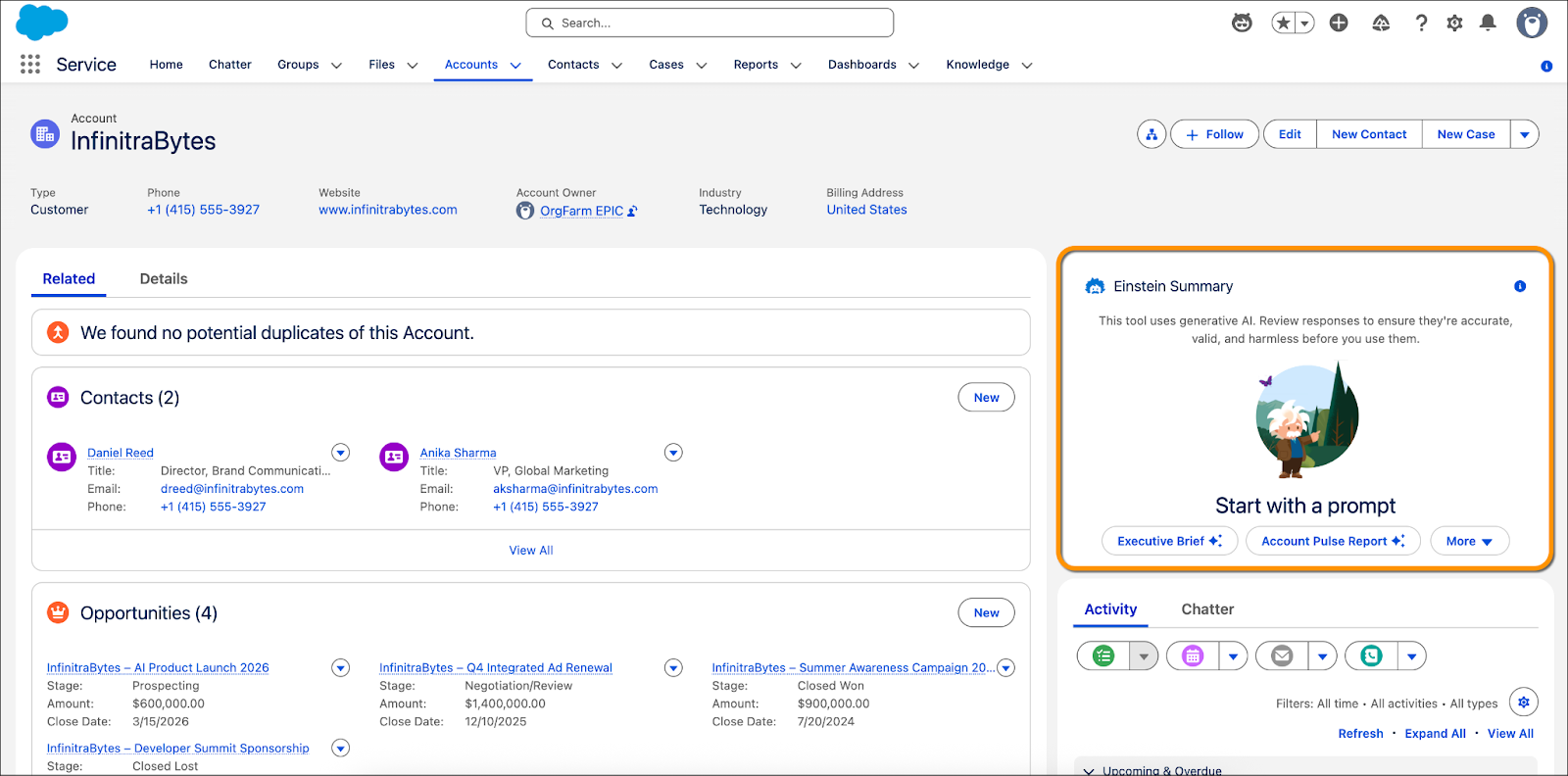Open the New Event dropdown arrow
The image size is (1568, 776).
pyautogui.click(x=1233, y=655)
